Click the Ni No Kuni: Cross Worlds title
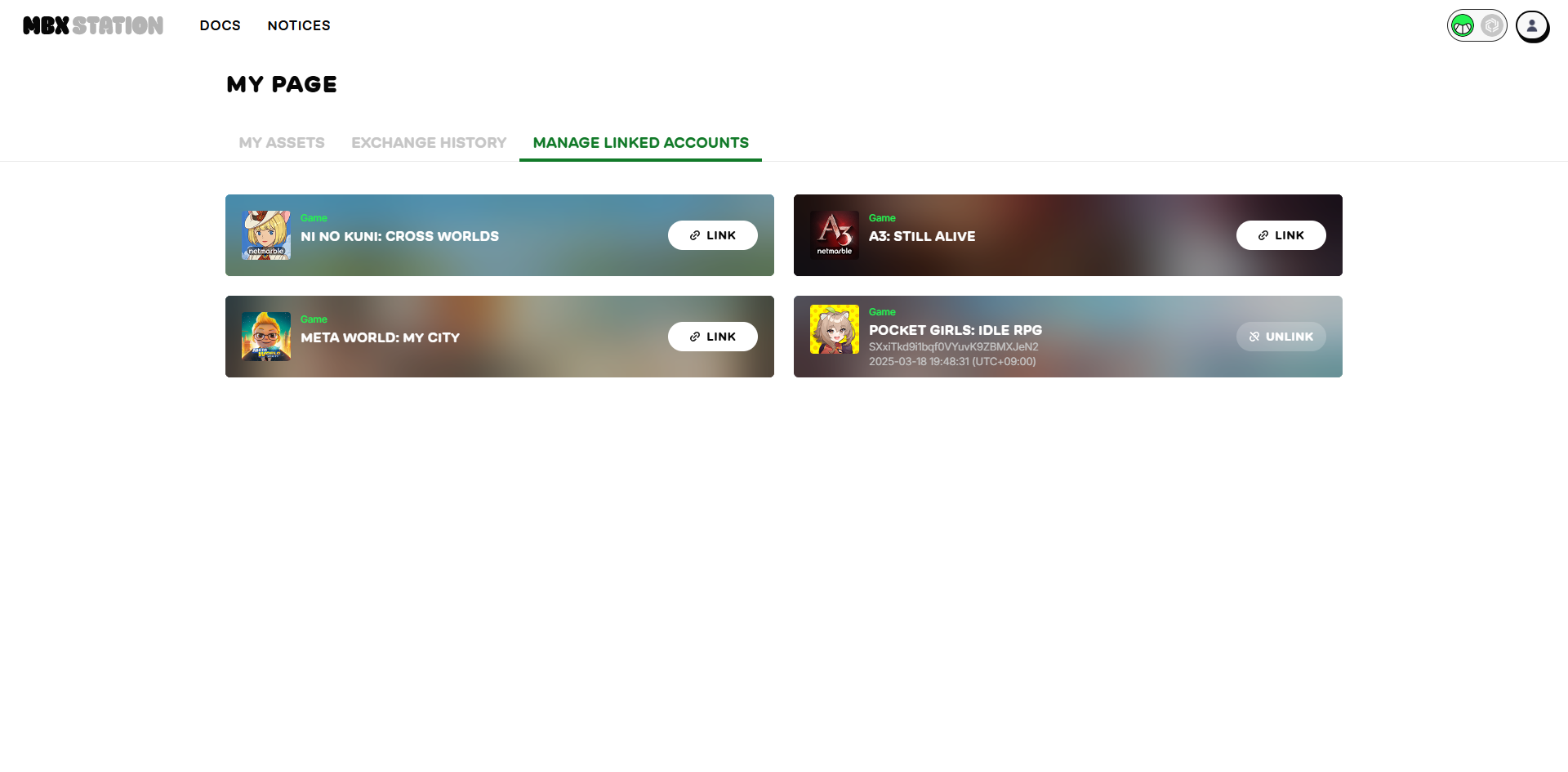 399,236
